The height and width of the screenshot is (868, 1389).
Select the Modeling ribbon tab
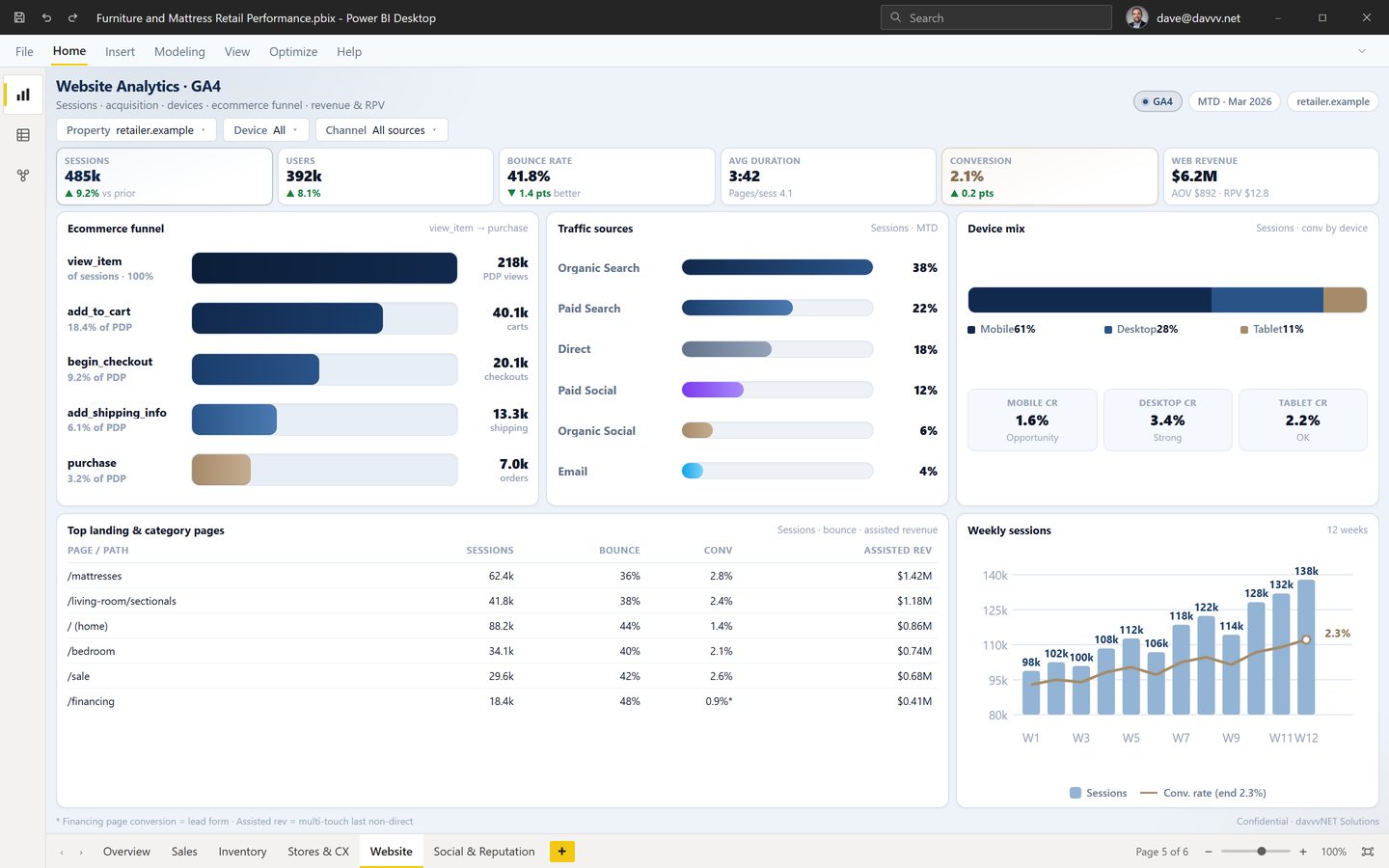tap(179, 51)
